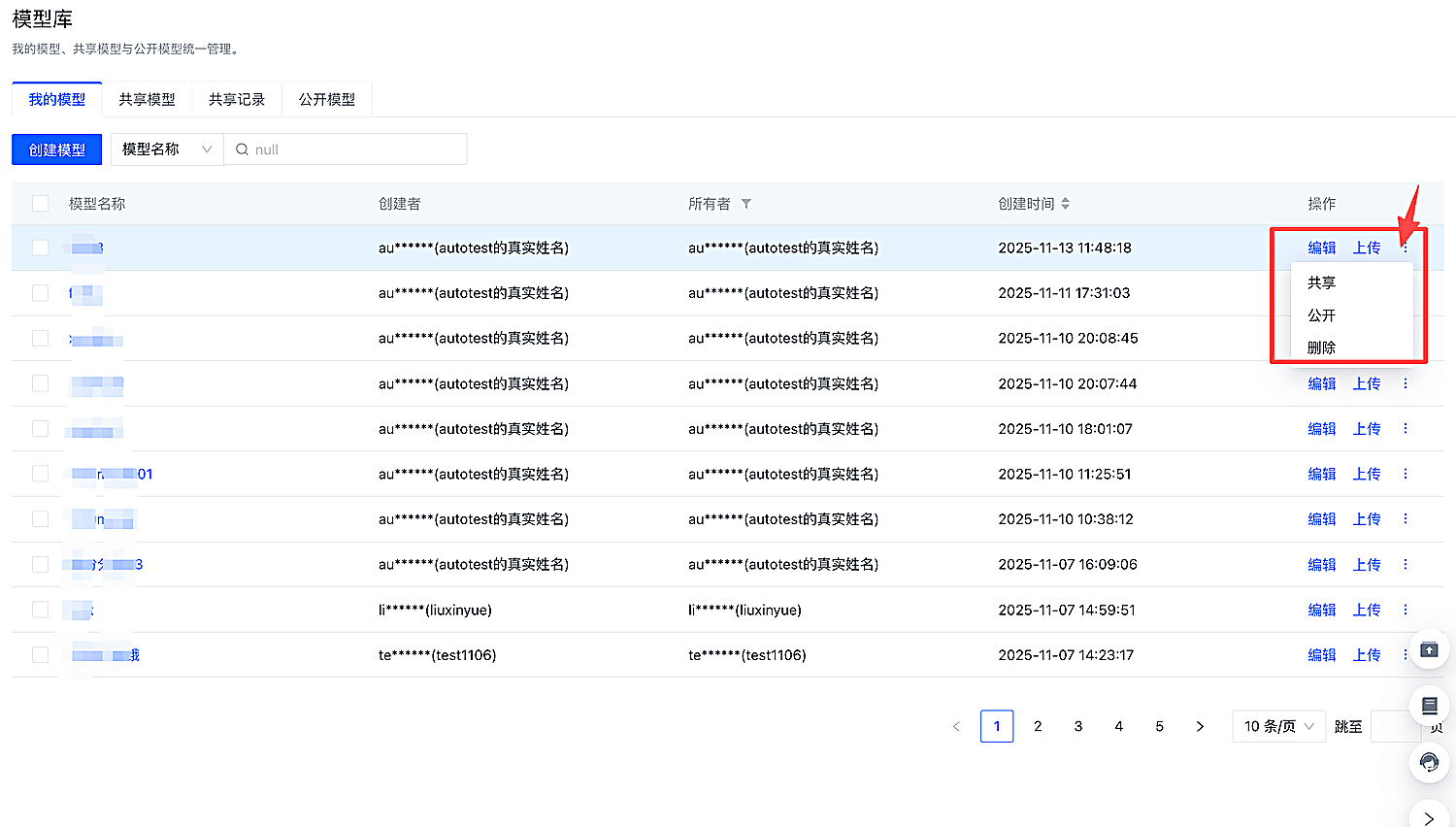Screen dimensions: 1456x827
Task: Sort by creation time arrows icon
Action: (1065, 204)
